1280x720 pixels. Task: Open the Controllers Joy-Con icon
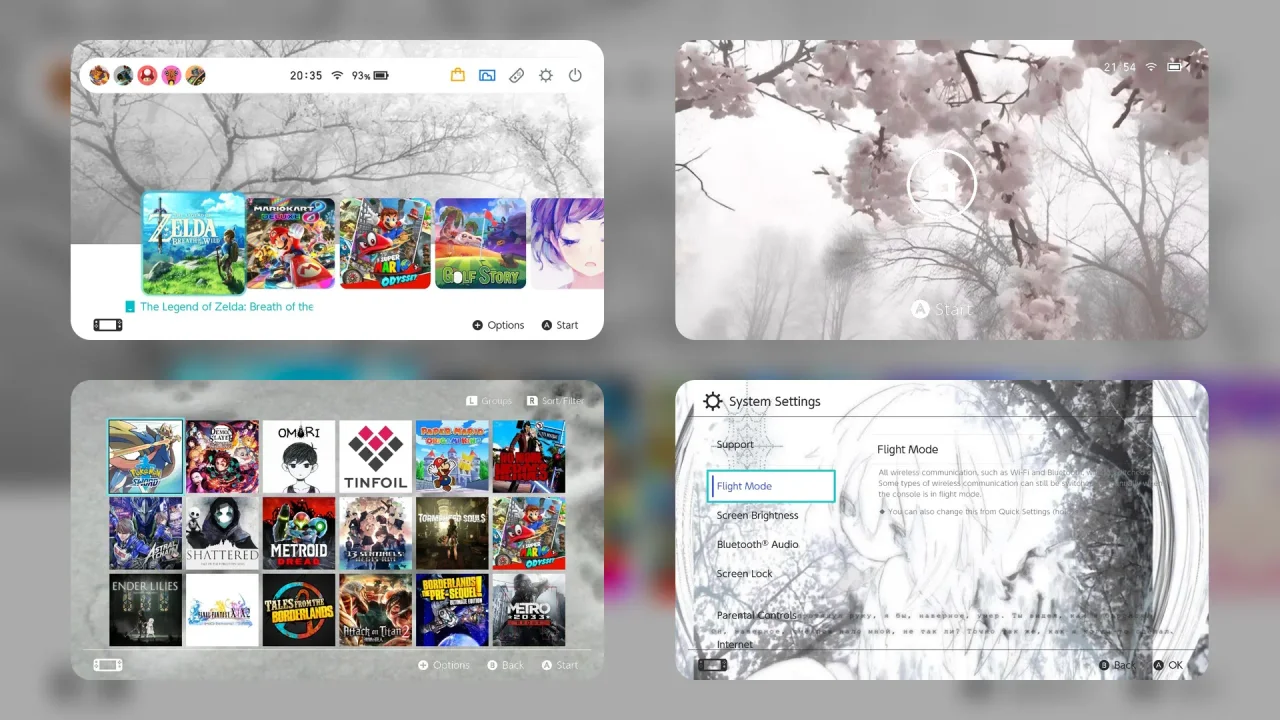pos(516,75)
